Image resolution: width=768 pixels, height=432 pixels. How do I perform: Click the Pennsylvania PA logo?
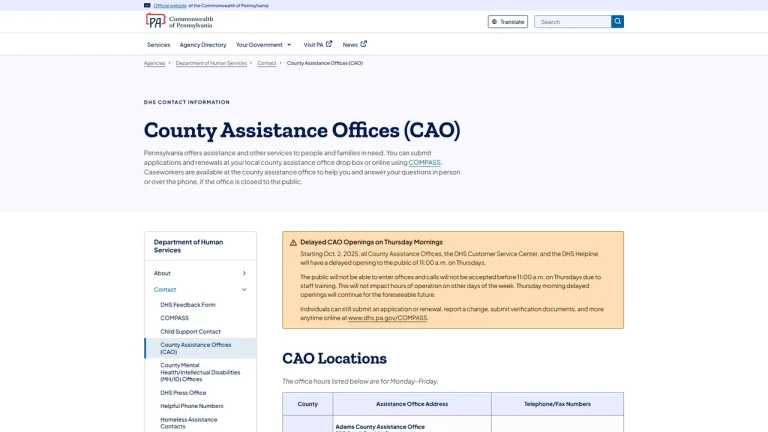(179, 21)
